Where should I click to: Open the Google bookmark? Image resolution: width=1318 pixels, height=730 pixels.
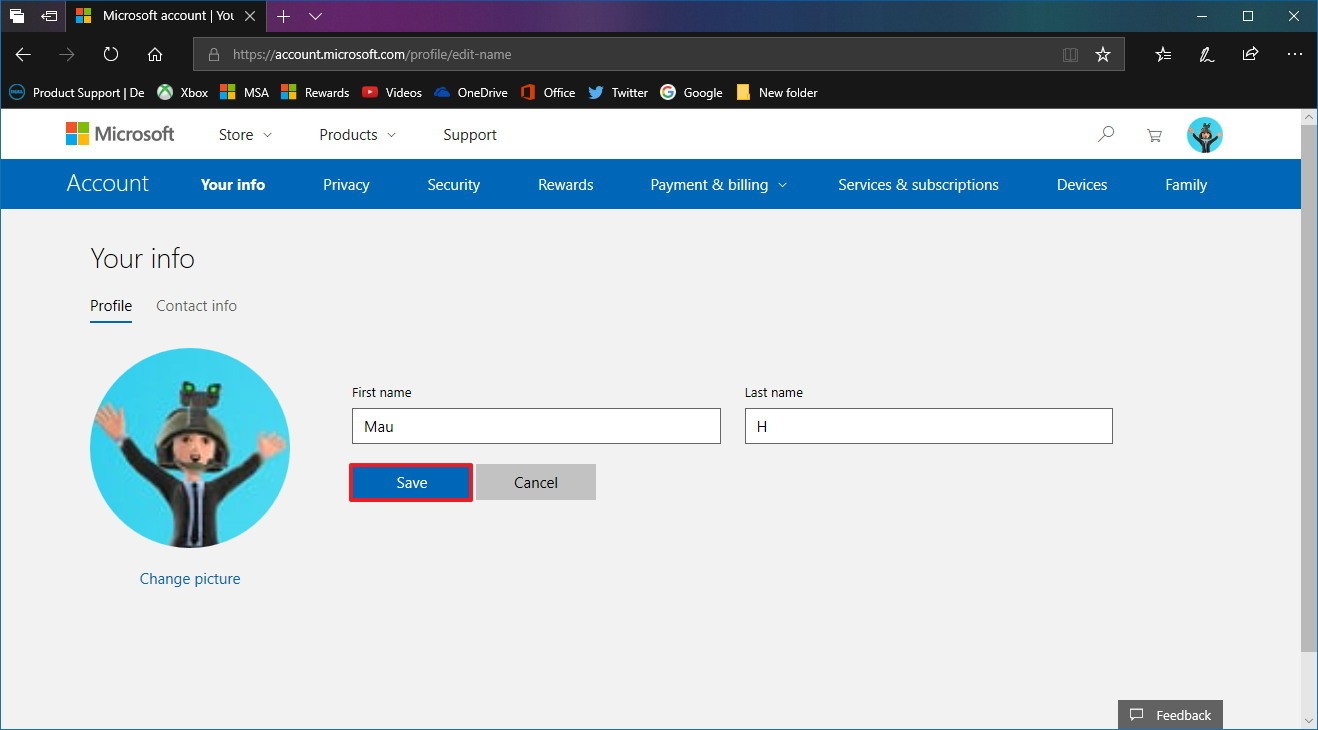pos(691,92)
